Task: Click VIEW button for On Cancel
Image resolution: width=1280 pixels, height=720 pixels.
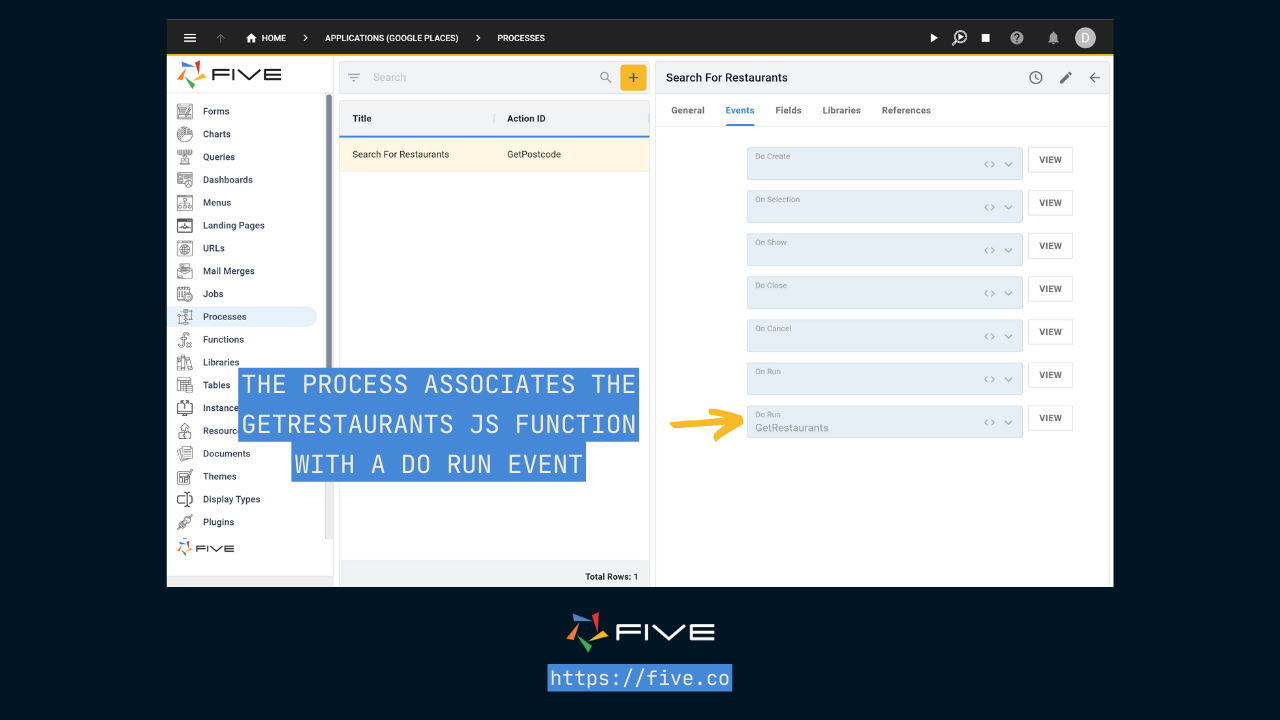Action: 1050,332
